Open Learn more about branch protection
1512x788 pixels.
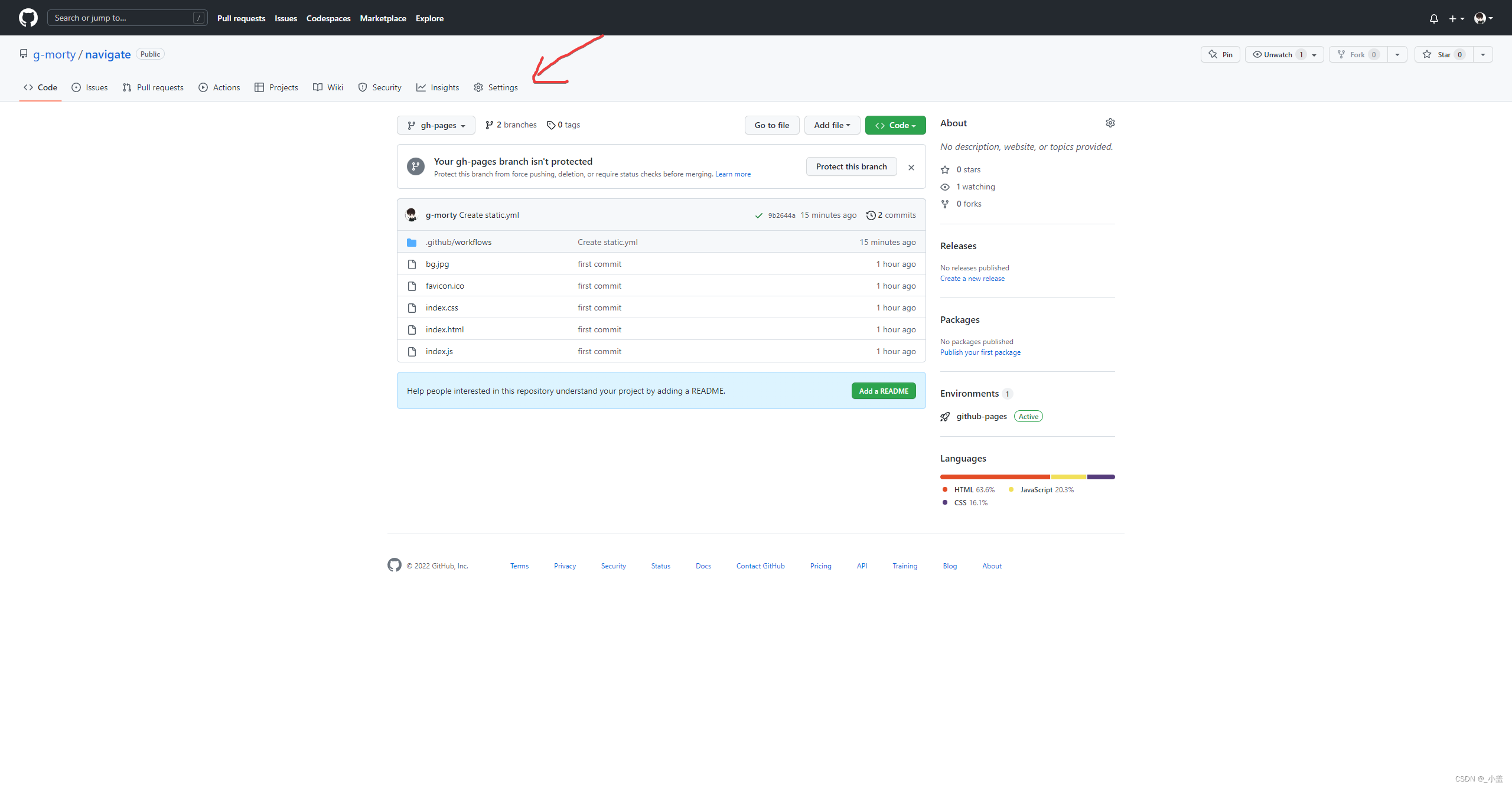pyautogui.click(x=733, y=174)
